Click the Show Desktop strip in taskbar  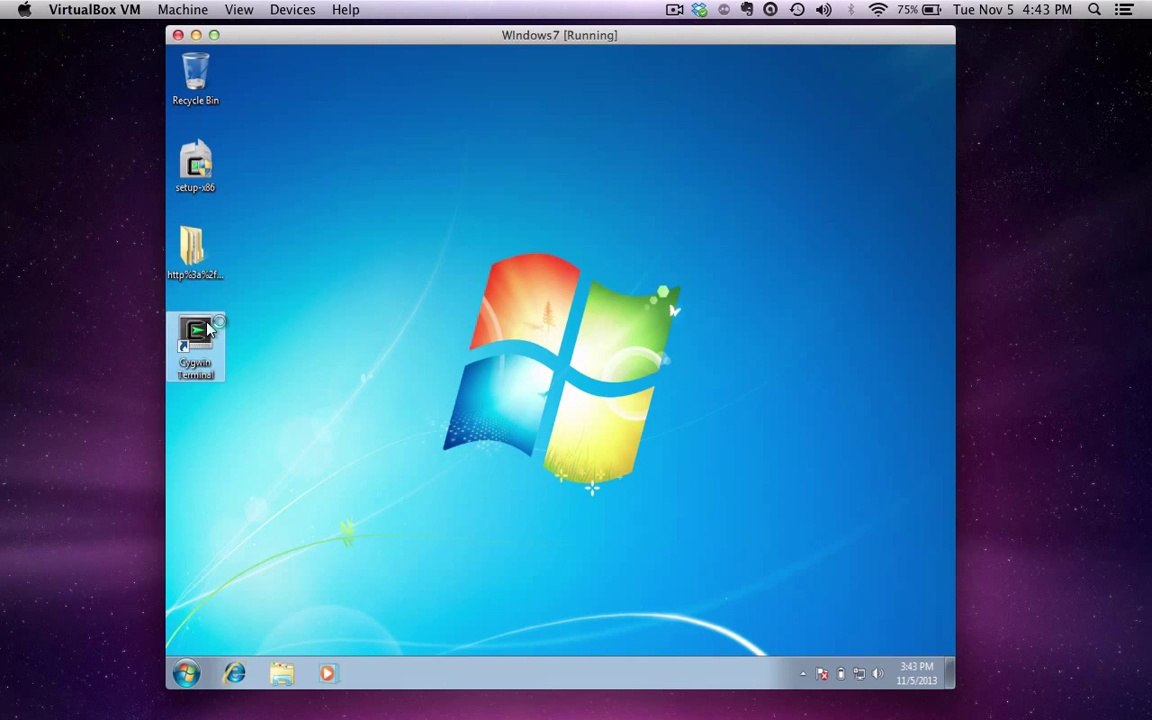(949, 673)
